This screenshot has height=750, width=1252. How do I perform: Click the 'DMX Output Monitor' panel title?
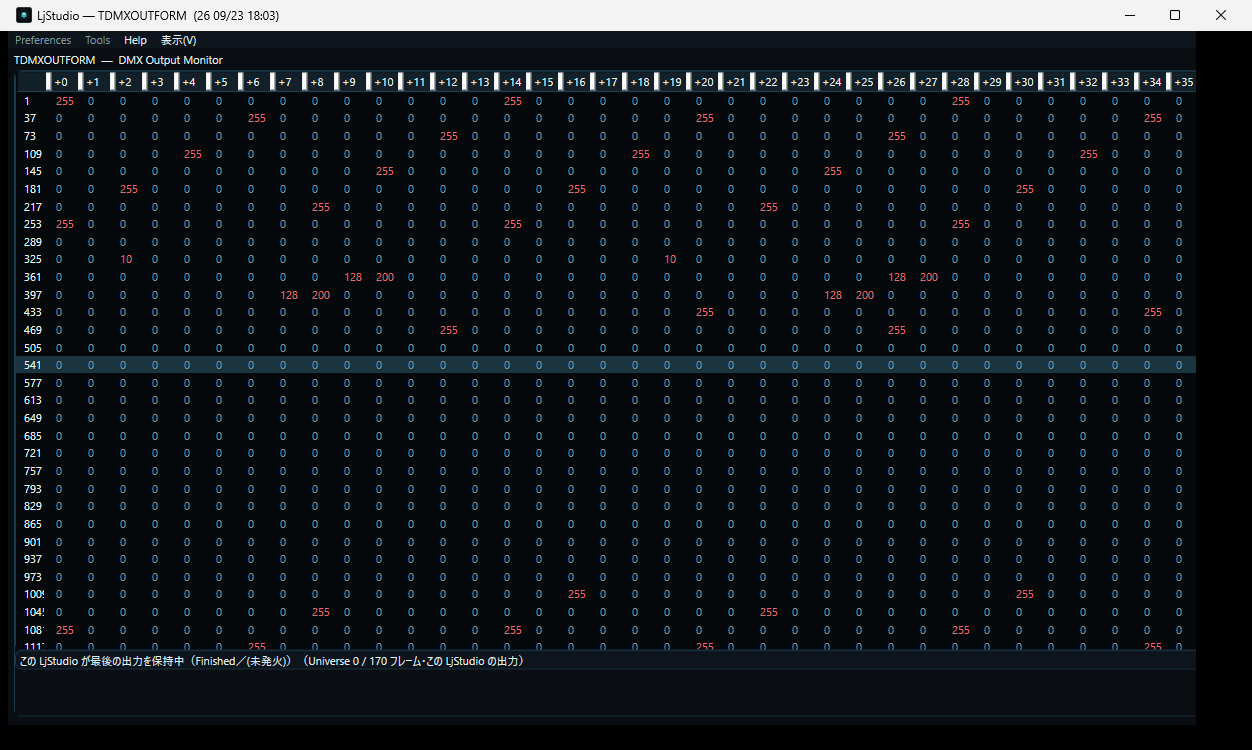[x=170, y=60]
